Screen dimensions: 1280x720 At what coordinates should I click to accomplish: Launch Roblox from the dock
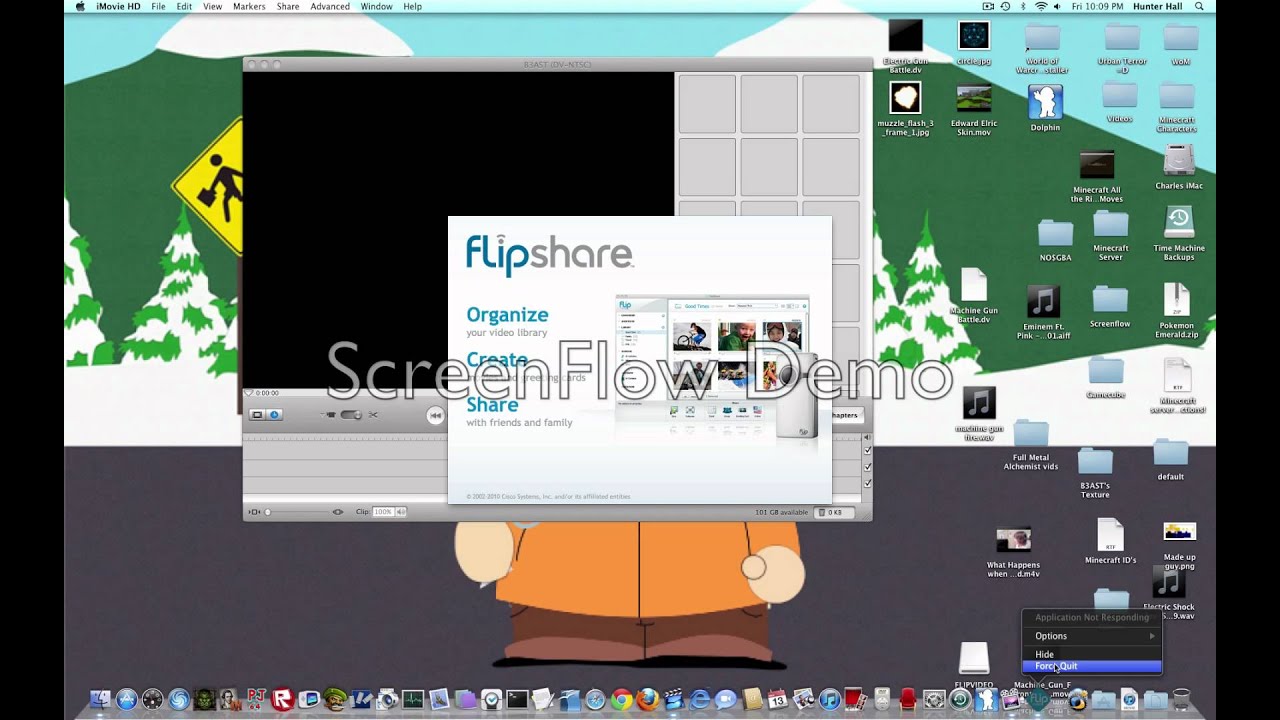tap(283, 699)
